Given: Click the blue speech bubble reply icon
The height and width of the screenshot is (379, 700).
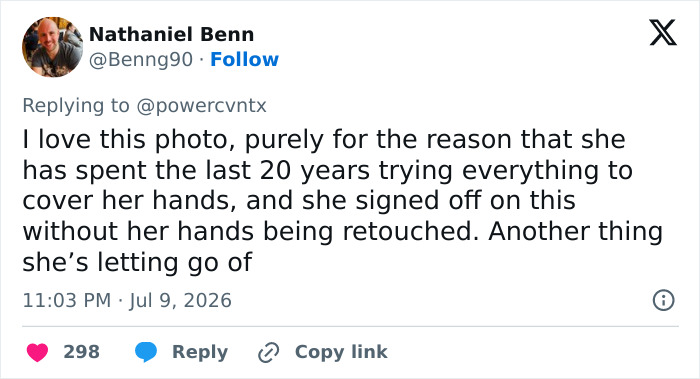Looking at the screenshot, I should 146,352.
